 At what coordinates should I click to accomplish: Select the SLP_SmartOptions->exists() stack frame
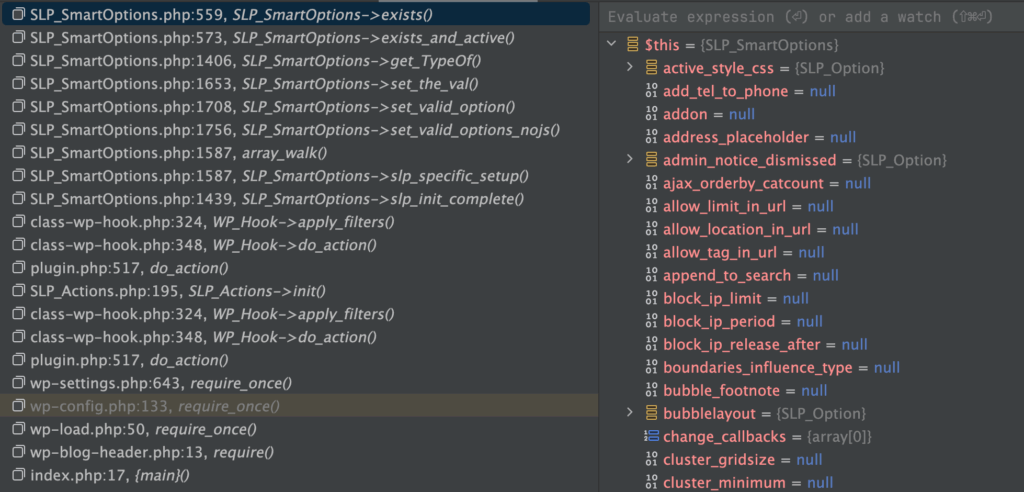pos(300,14)
